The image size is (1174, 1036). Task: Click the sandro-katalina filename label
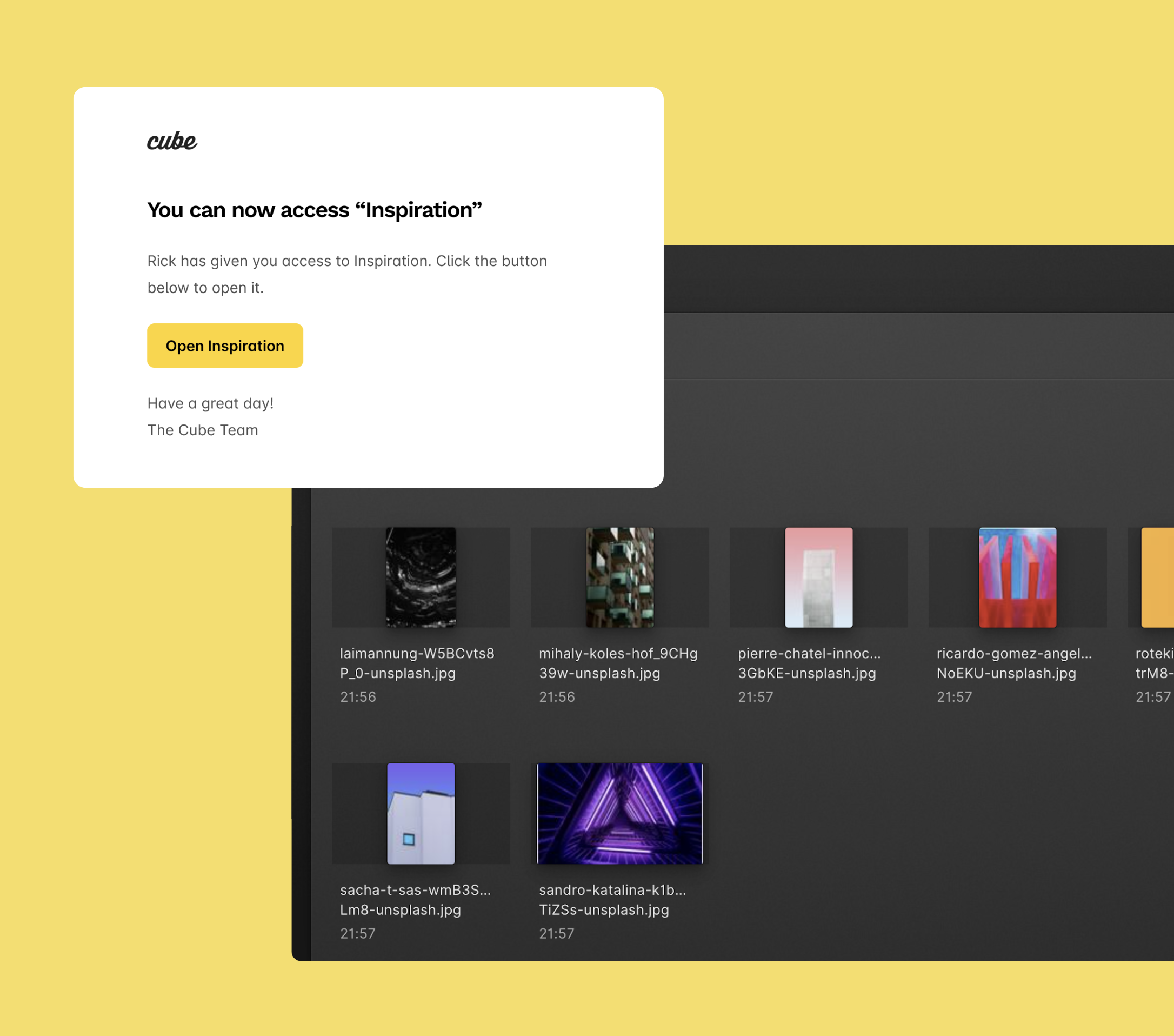click(612, 899)
